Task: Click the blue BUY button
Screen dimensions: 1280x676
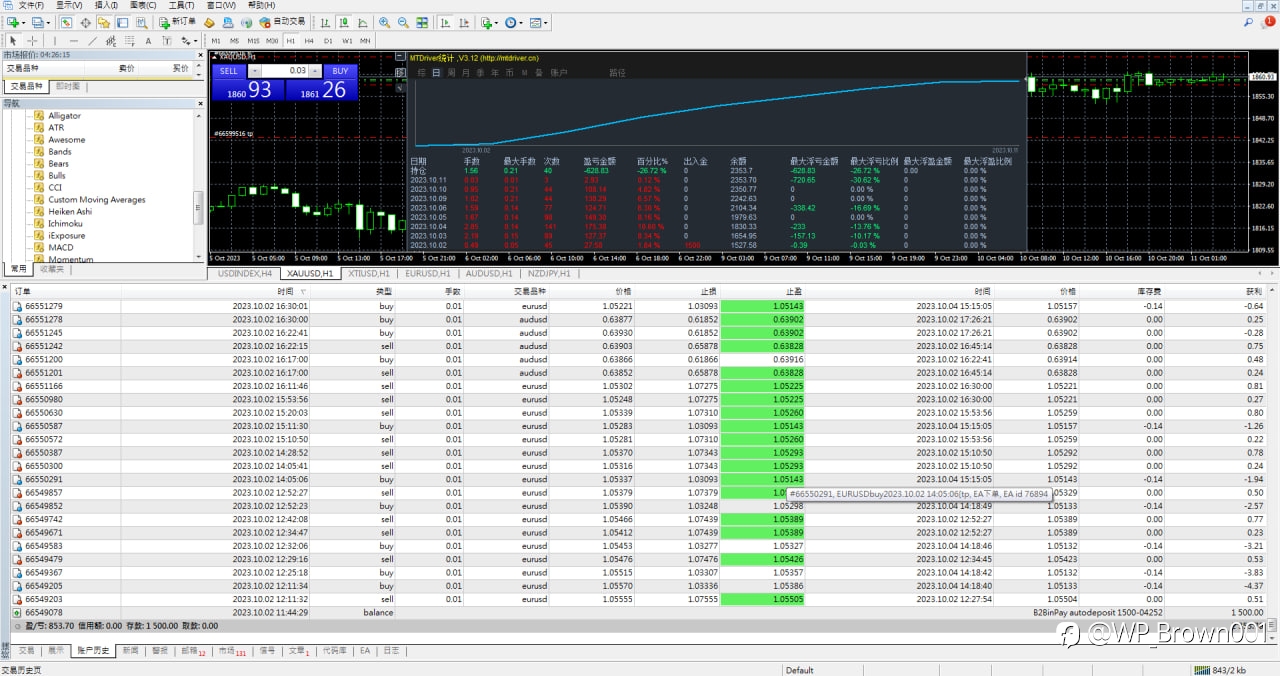Action: [x=340, y=71]
